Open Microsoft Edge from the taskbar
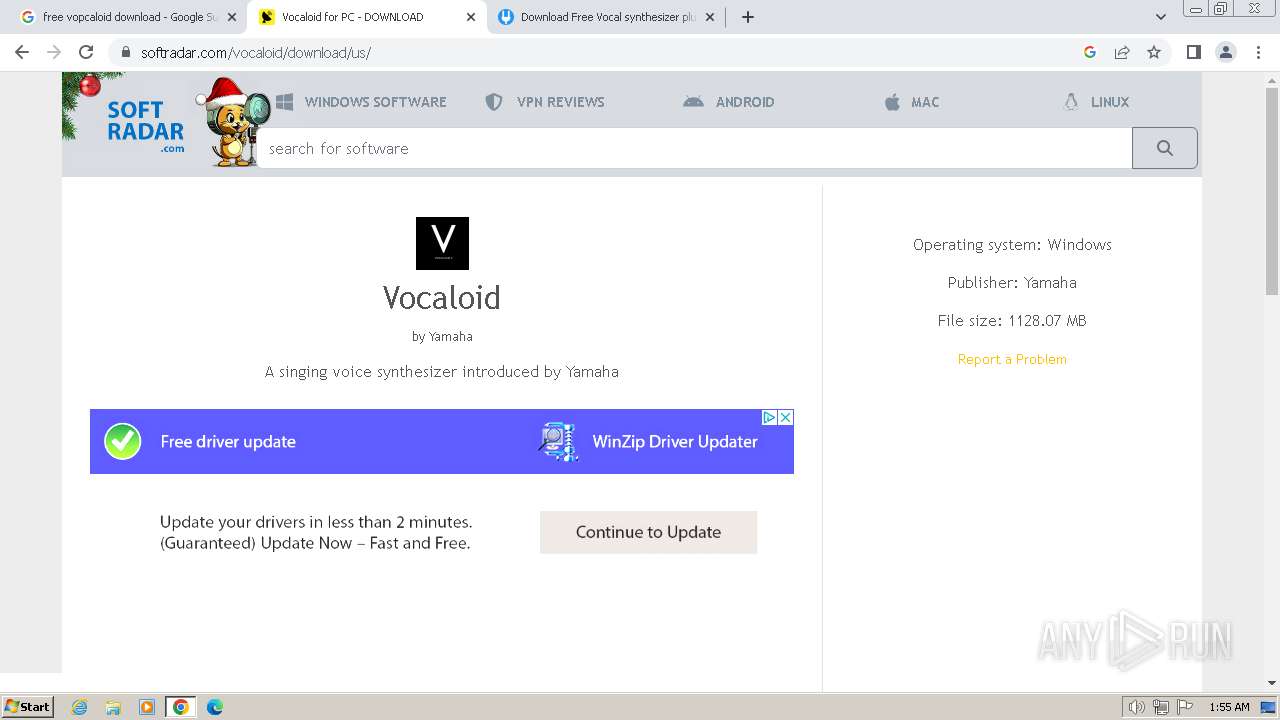Viewport: 1280px width, 720px height. [x=215, y=707]
